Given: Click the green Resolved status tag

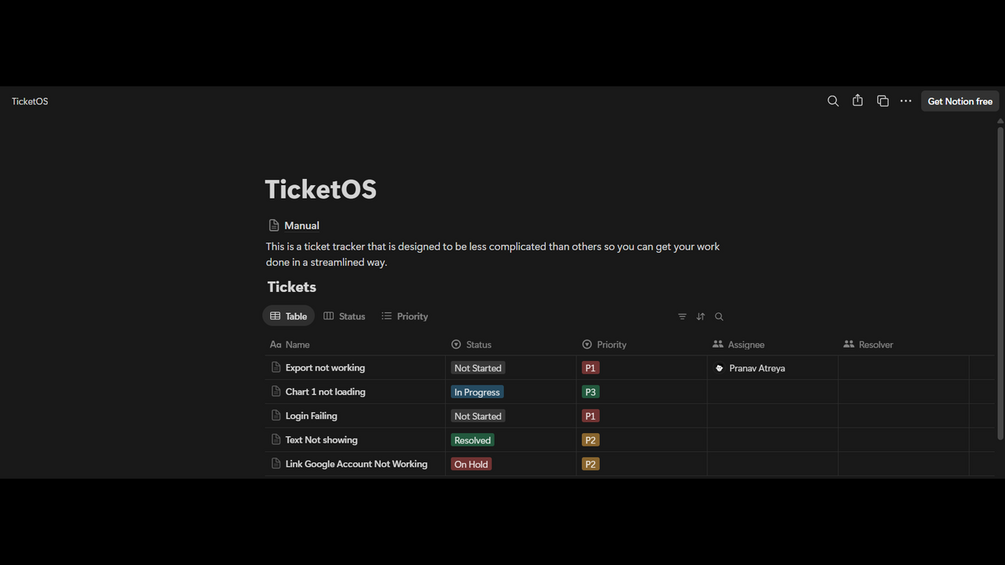Looking at the screenshot, I should 472,440.
